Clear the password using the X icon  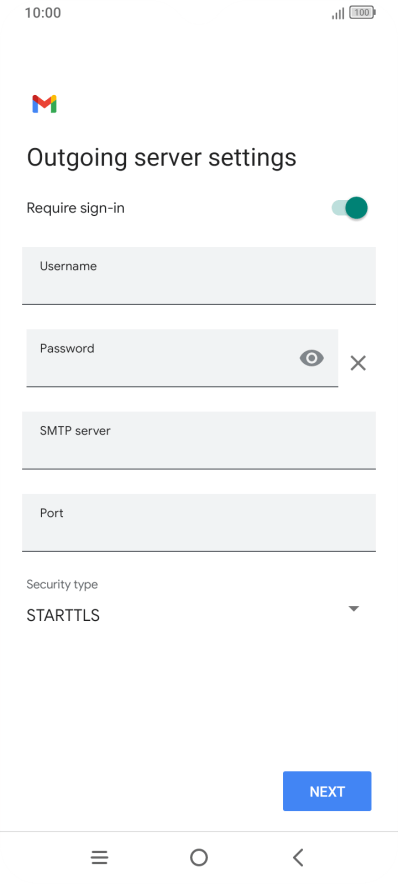(358, 363)
